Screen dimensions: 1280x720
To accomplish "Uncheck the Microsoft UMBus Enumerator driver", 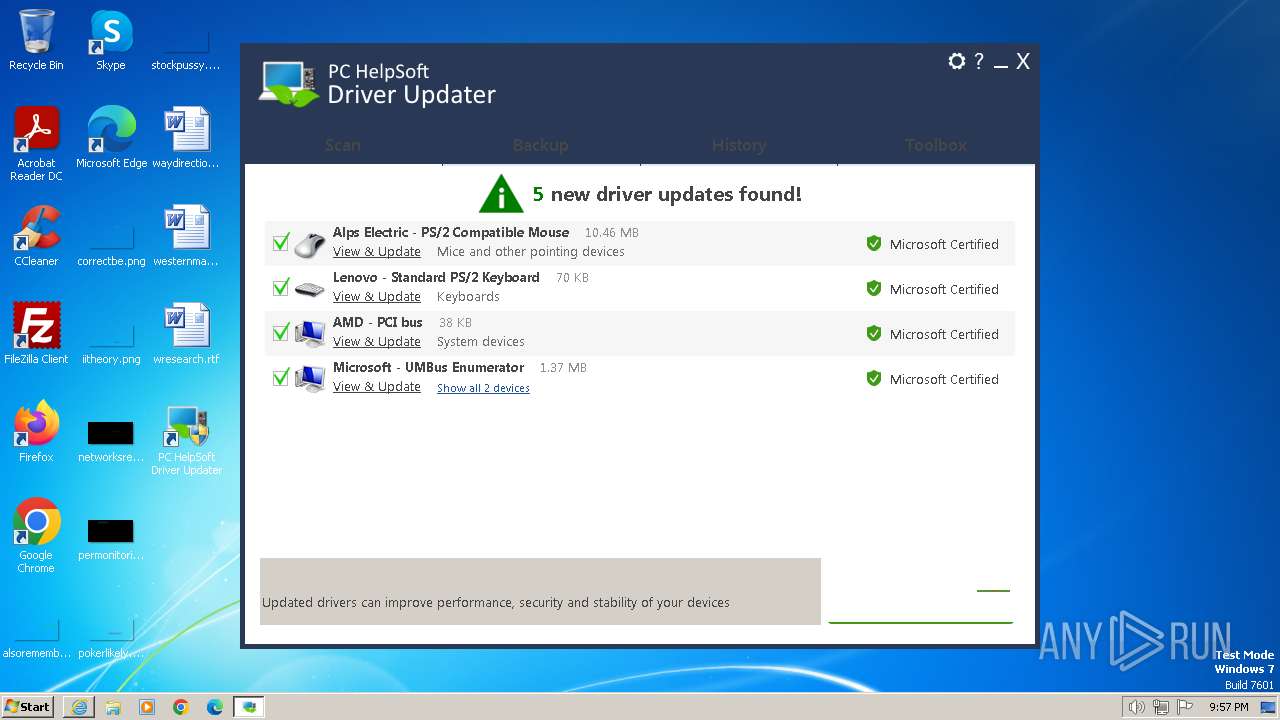I will [x=281, y=378].
